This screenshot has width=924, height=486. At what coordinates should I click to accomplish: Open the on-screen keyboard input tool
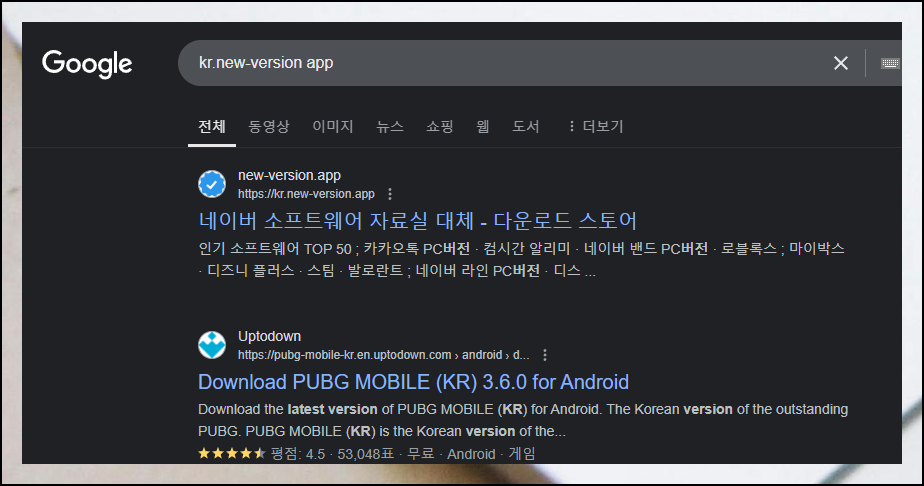pyautogui.click(x=890, y=63)
